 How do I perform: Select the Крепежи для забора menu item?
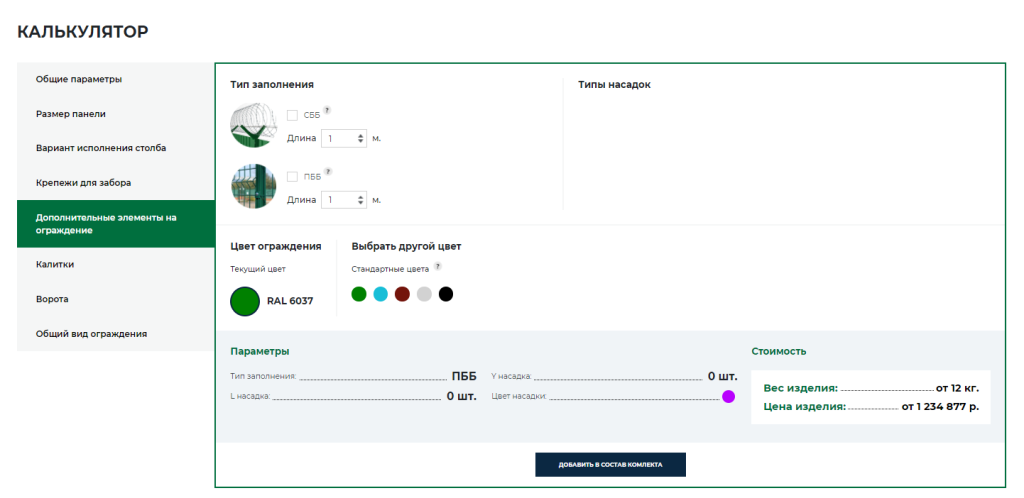(x=83, y=183)
